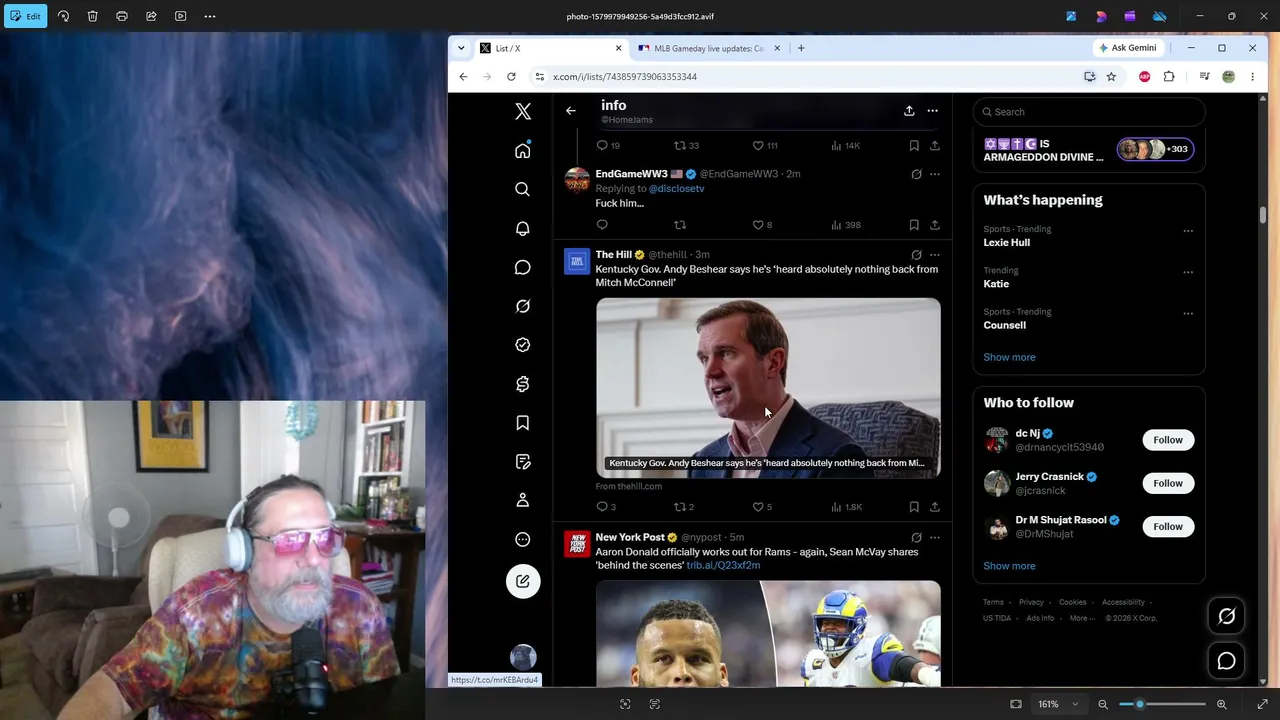
Task: Repost EndGameWW3's post
Action: click(x=680, y=225)
